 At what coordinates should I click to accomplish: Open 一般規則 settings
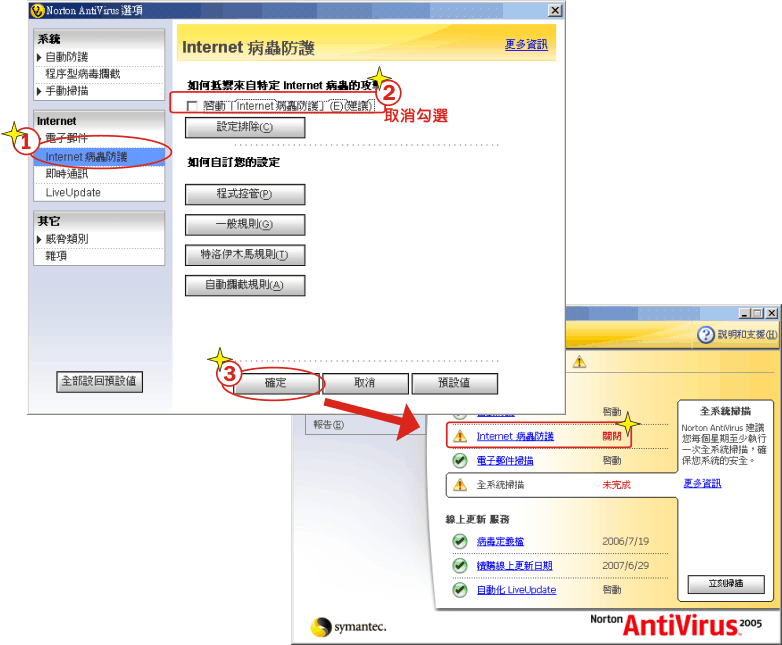[x=245, y=224]
